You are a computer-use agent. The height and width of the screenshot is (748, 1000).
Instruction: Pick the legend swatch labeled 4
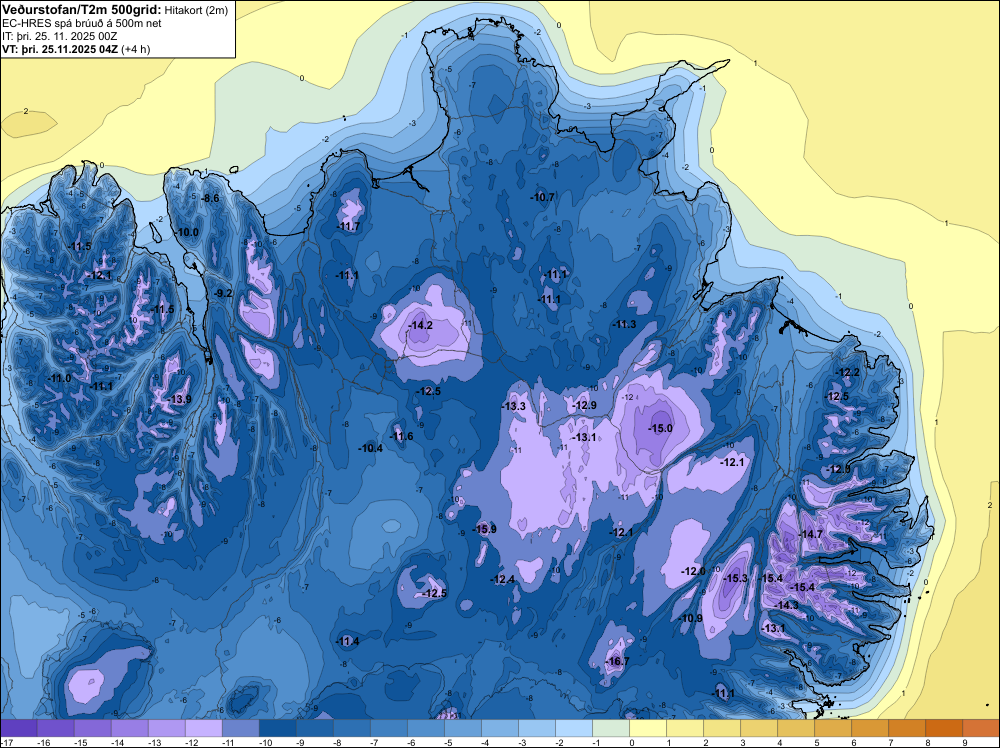coord(796,728)
